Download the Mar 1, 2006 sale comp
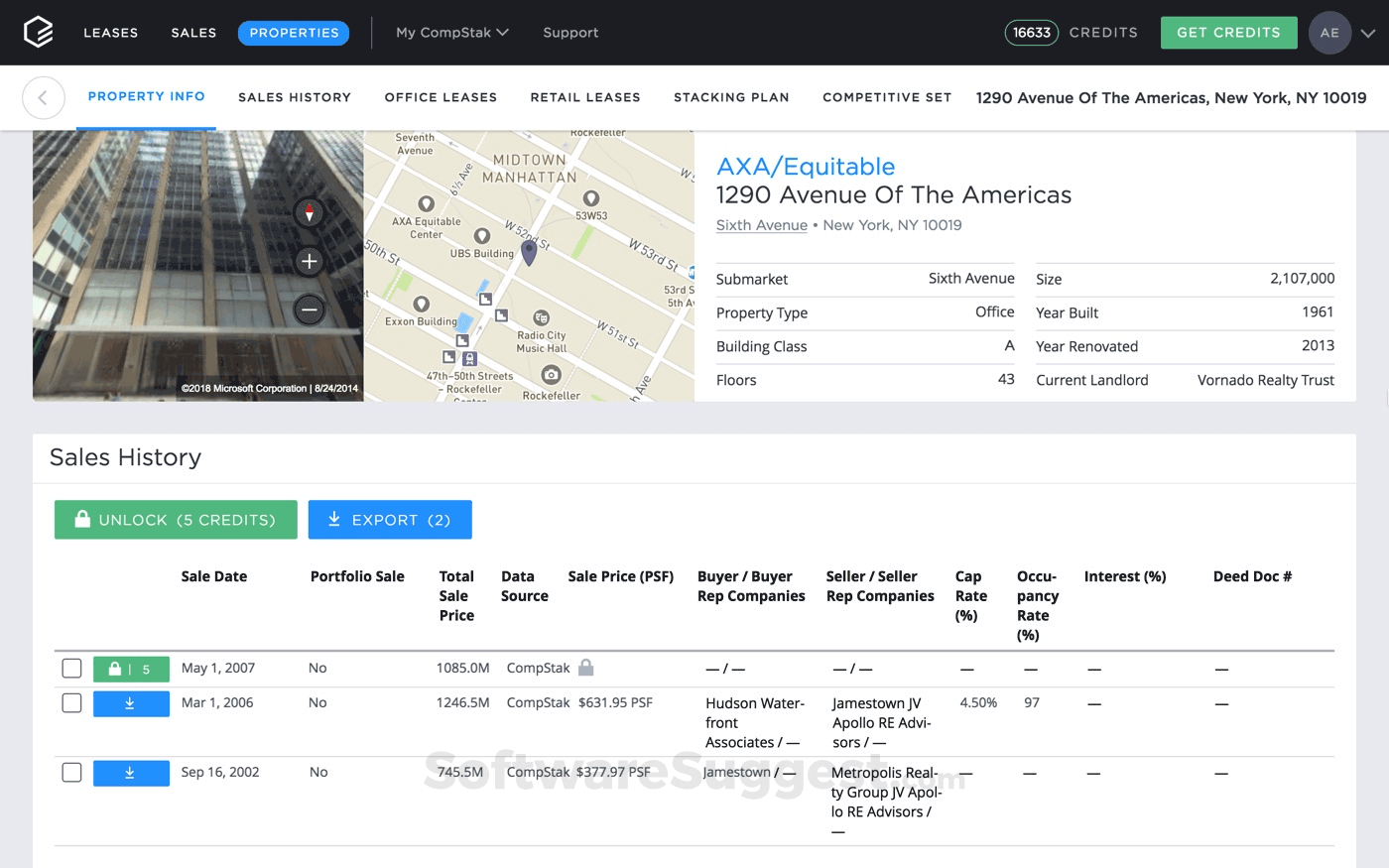The image size is (1389, 868). (131, 703)
